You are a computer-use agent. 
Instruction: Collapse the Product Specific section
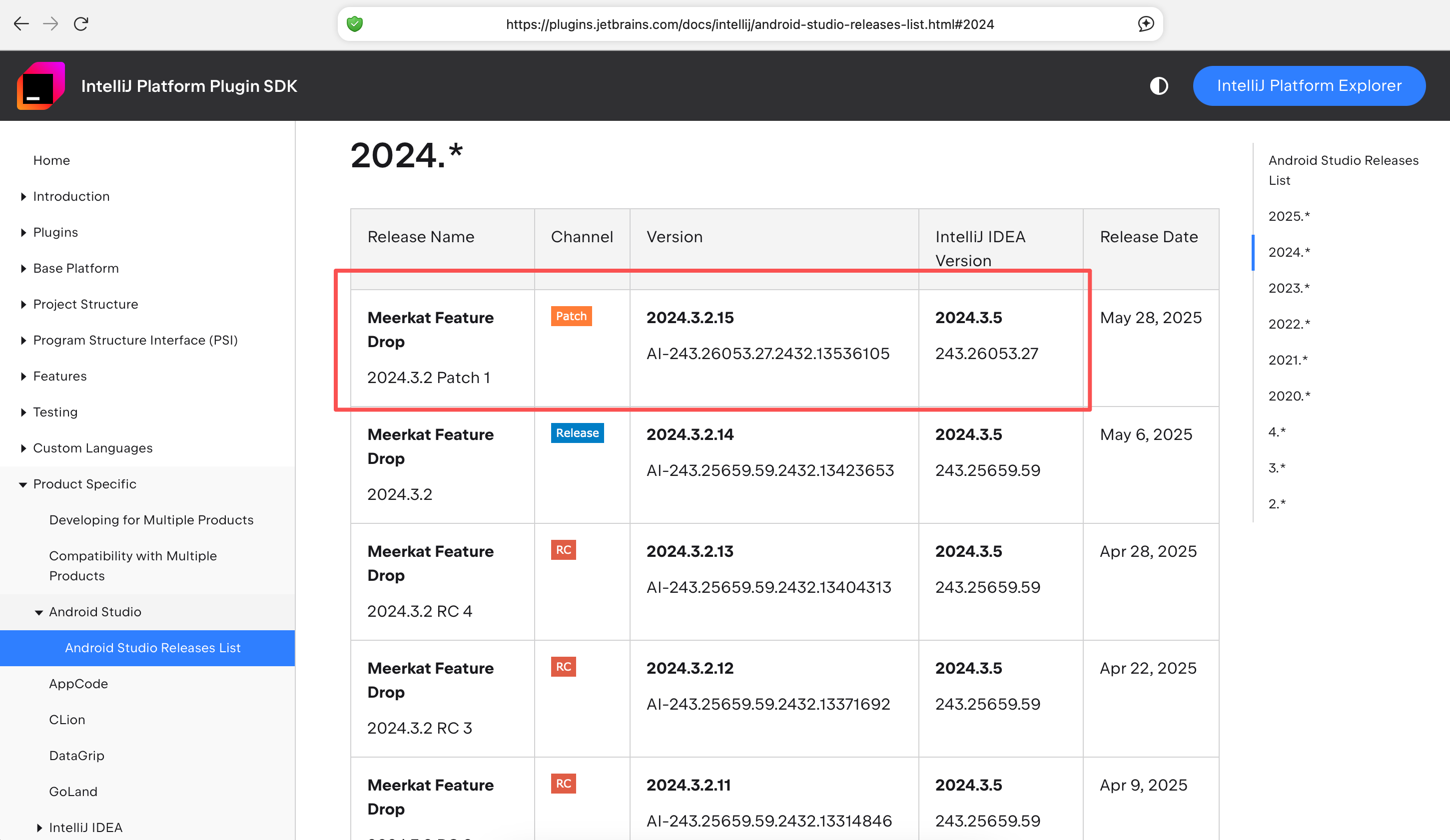pos(23,485)
